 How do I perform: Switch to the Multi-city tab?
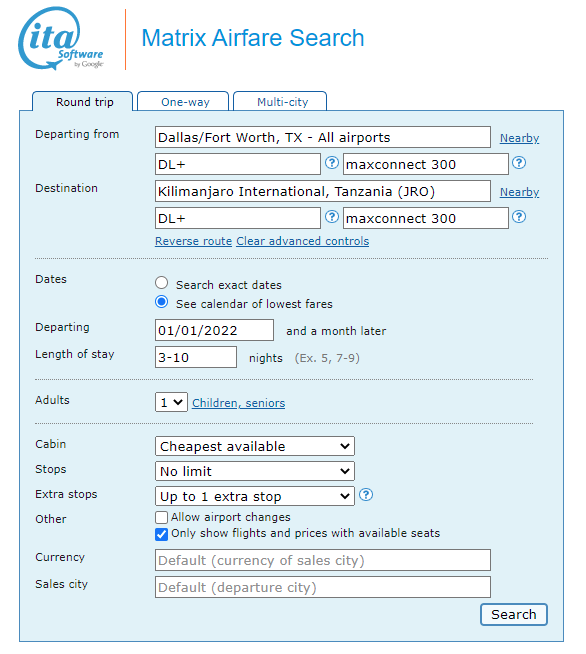point(280,101)
